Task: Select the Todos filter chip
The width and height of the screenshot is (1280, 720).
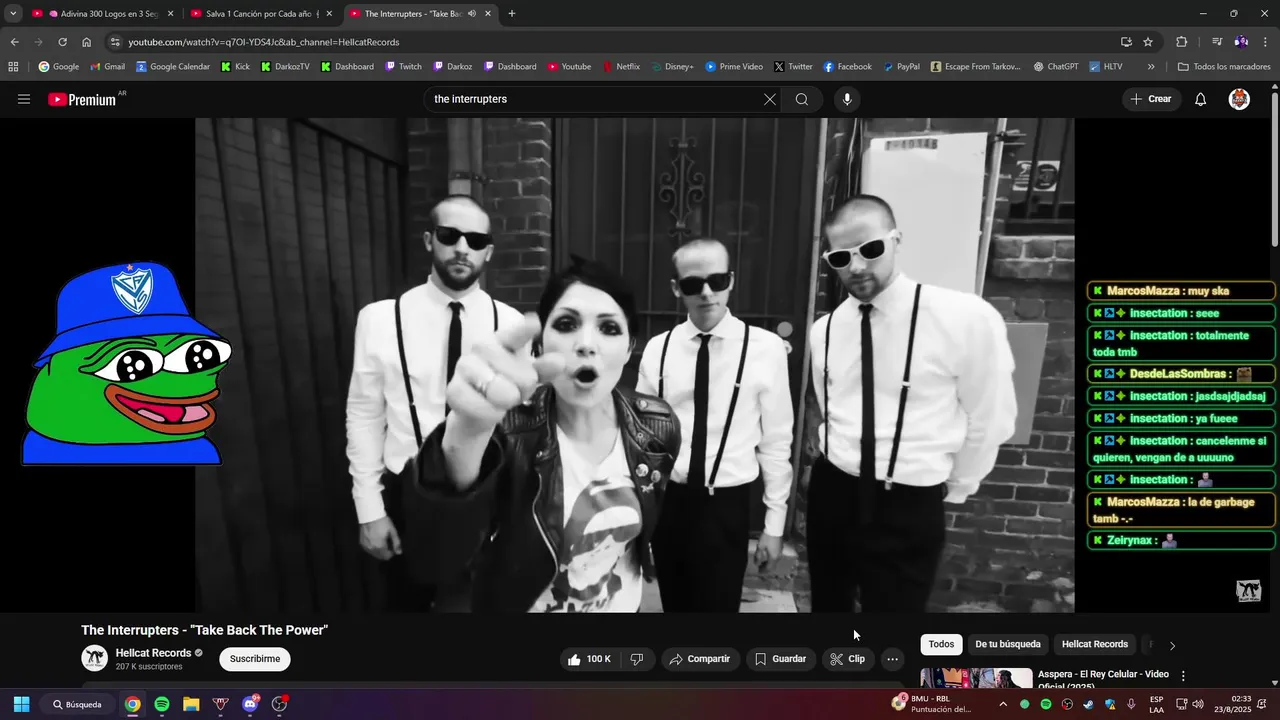Action: 941,644
